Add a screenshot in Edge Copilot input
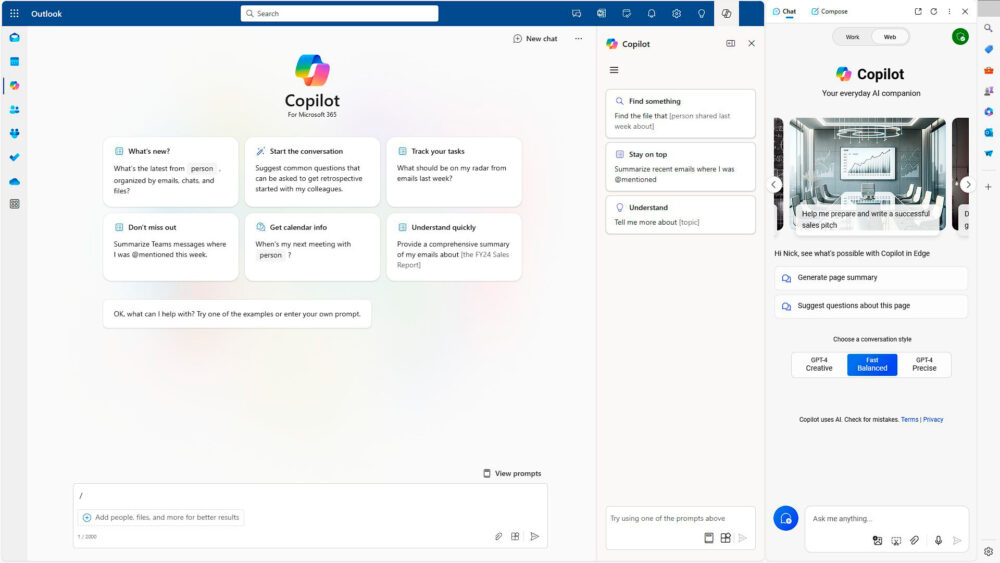 [896, 541]
